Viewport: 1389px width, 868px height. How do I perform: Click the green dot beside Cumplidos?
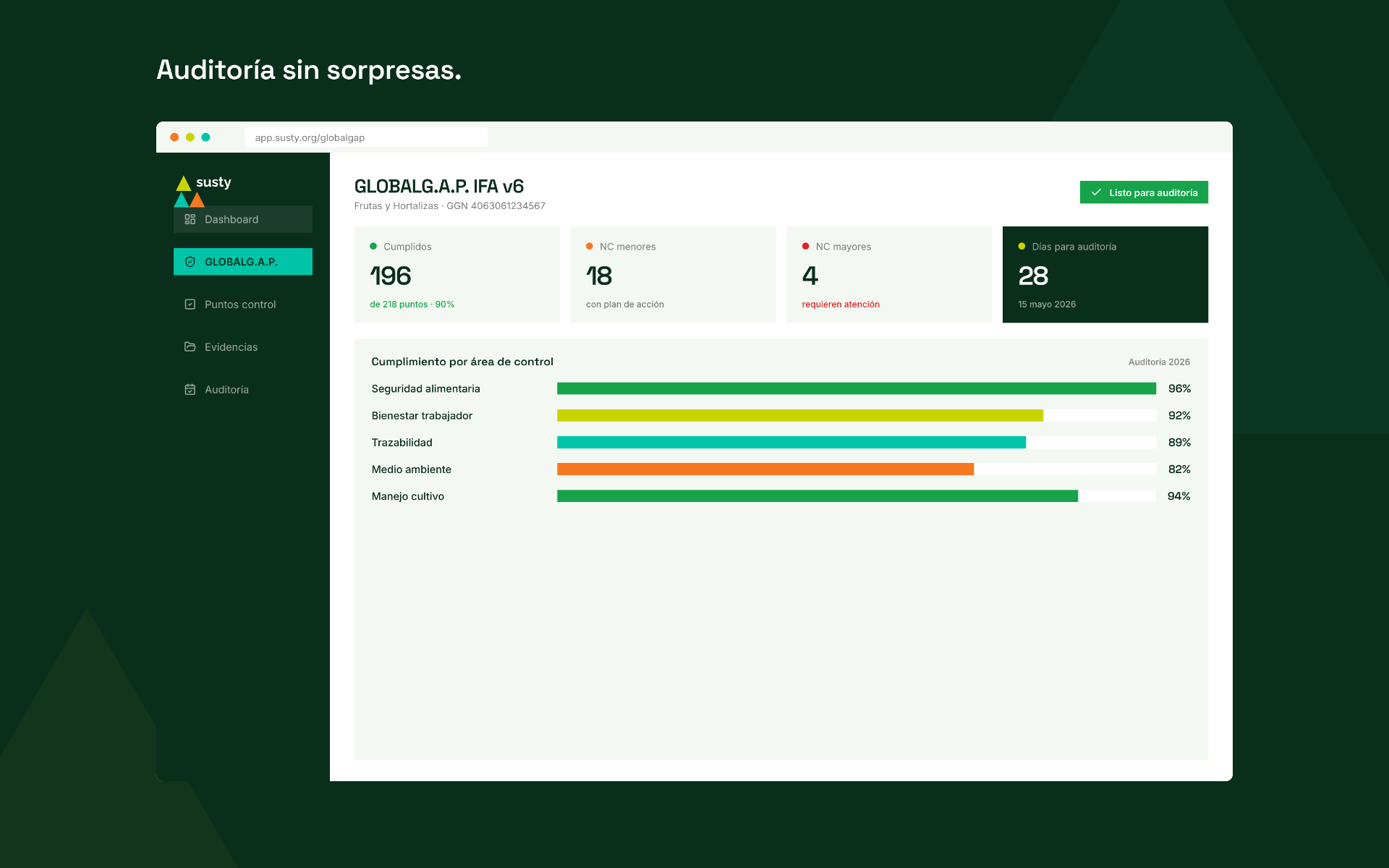point(373,246)
